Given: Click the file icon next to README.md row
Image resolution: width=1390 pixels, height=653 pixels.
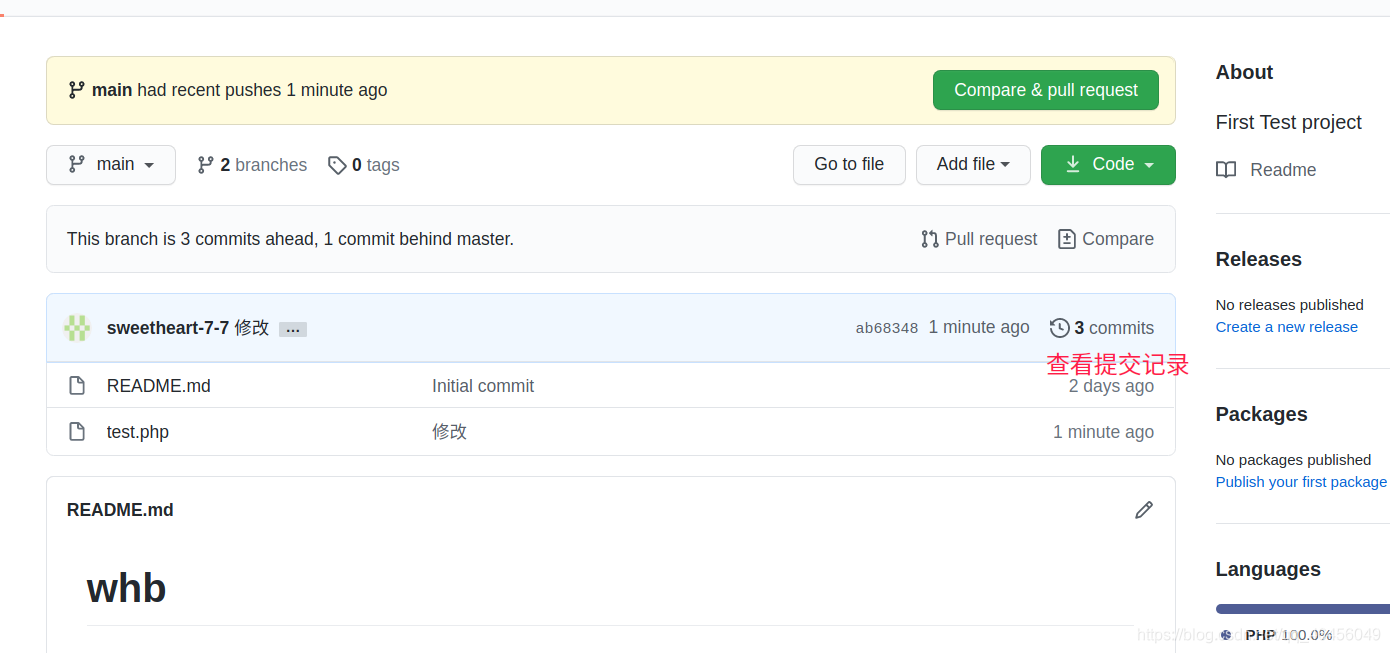Looking at the screenshot, I should (77, 386).
